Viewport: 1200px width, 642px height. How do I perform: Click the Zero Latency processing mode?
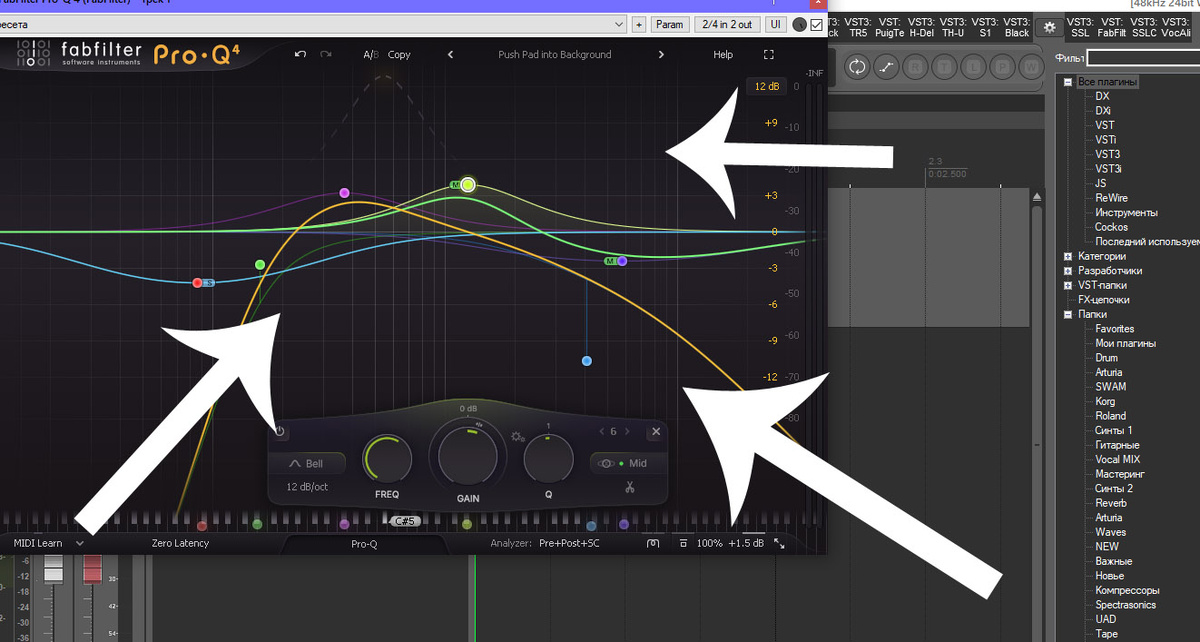point(180,543)
